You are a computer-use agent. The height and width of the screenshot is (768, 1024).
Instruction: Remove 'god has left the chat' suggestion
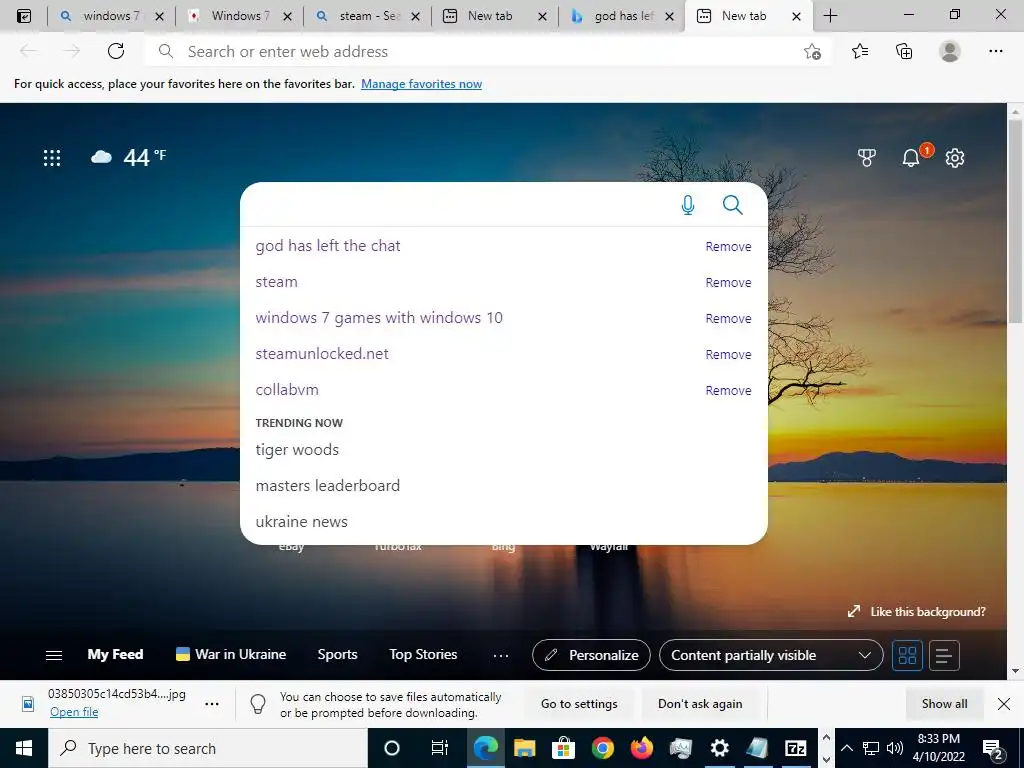pos(728,246)
